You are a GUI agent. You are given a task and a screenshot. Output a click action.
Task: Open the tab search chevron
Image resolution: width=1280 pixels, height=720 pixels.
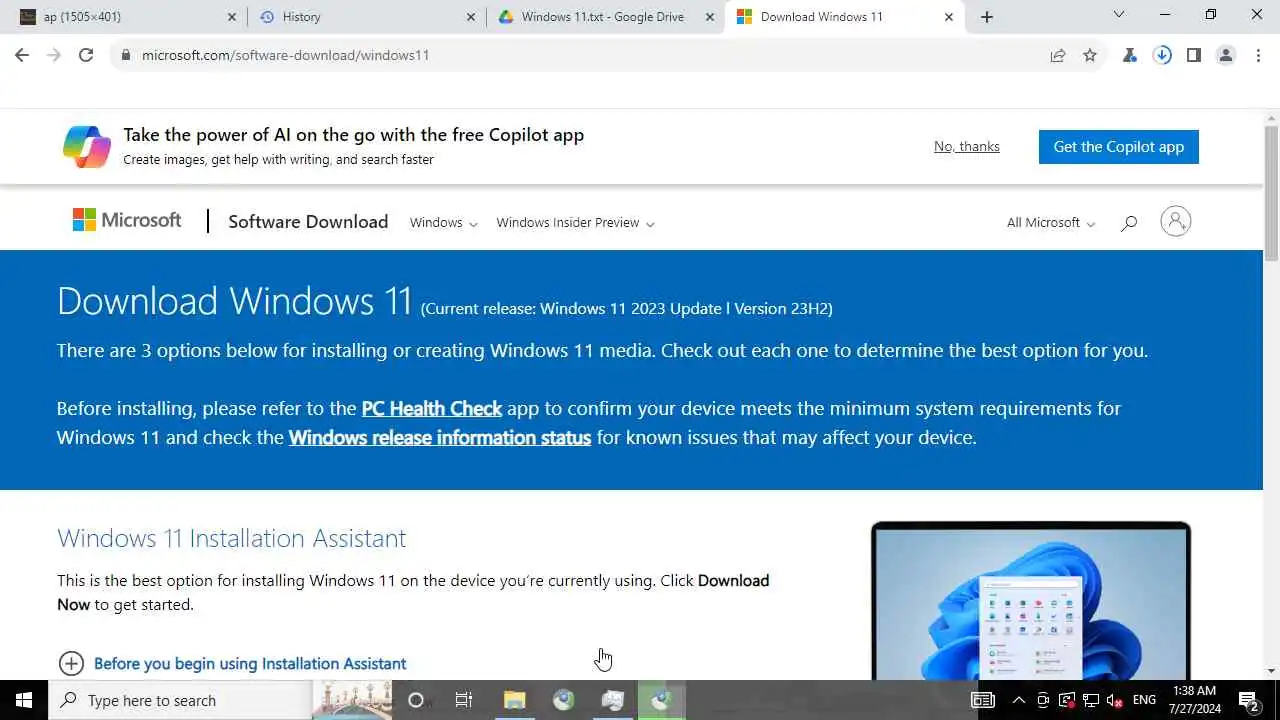point(1119,15)
